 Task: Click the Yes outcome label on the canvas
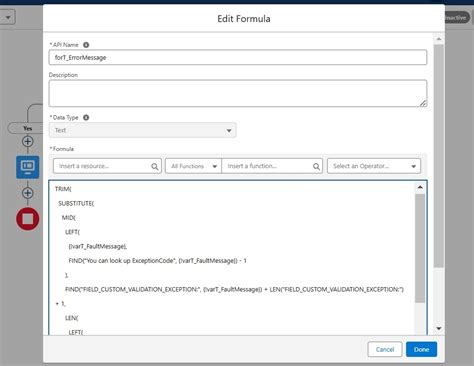[x=28, y=128]
